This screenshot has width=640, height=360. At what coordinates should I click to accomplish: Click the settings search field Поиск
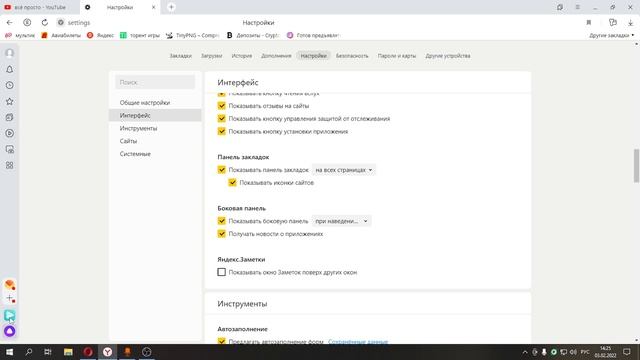coord(155,82)
